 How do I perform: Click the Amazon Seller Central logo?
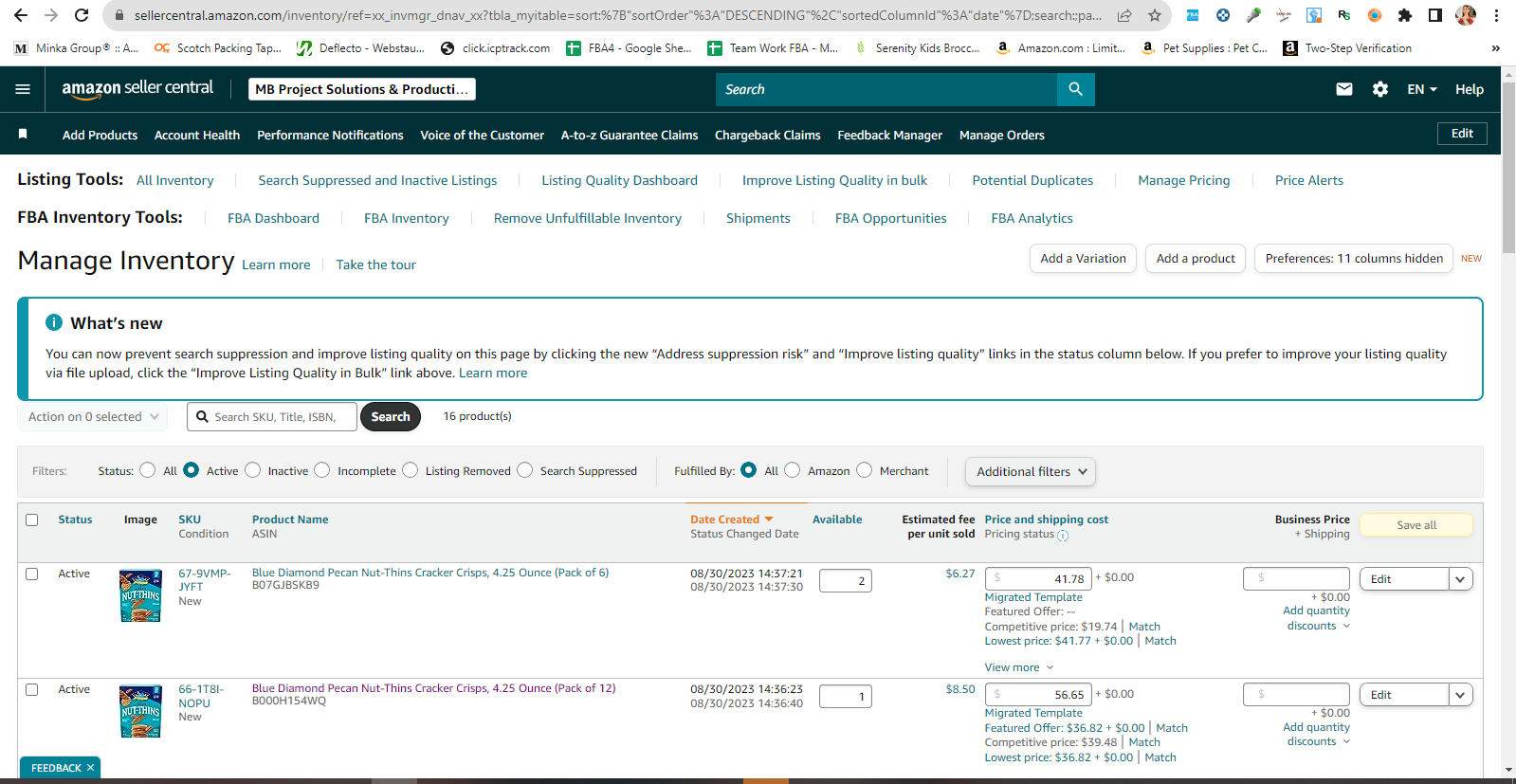click(x=137, y=88)
